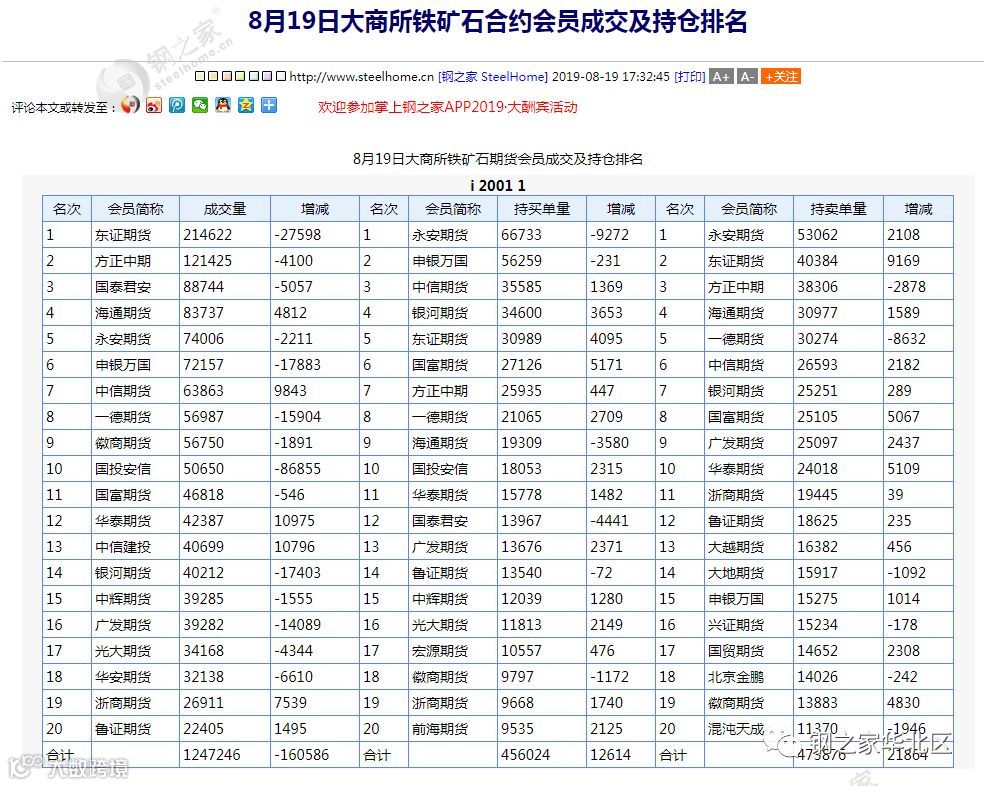This screenshot has height=786, width=984.
Task: Click the 持卖单量 column header
Action: pyautogui.click(x=838, y=209)
